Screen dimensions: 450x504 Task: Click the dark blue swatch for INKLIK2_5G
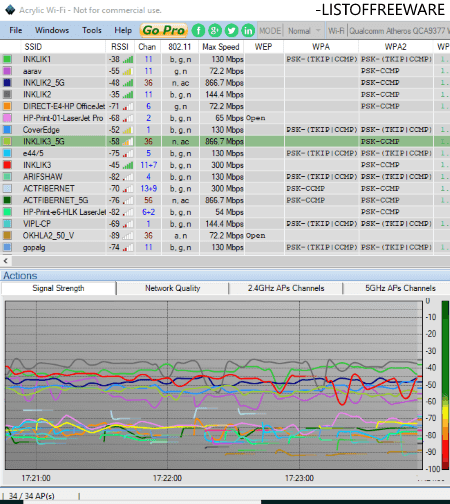coord(7,83)
